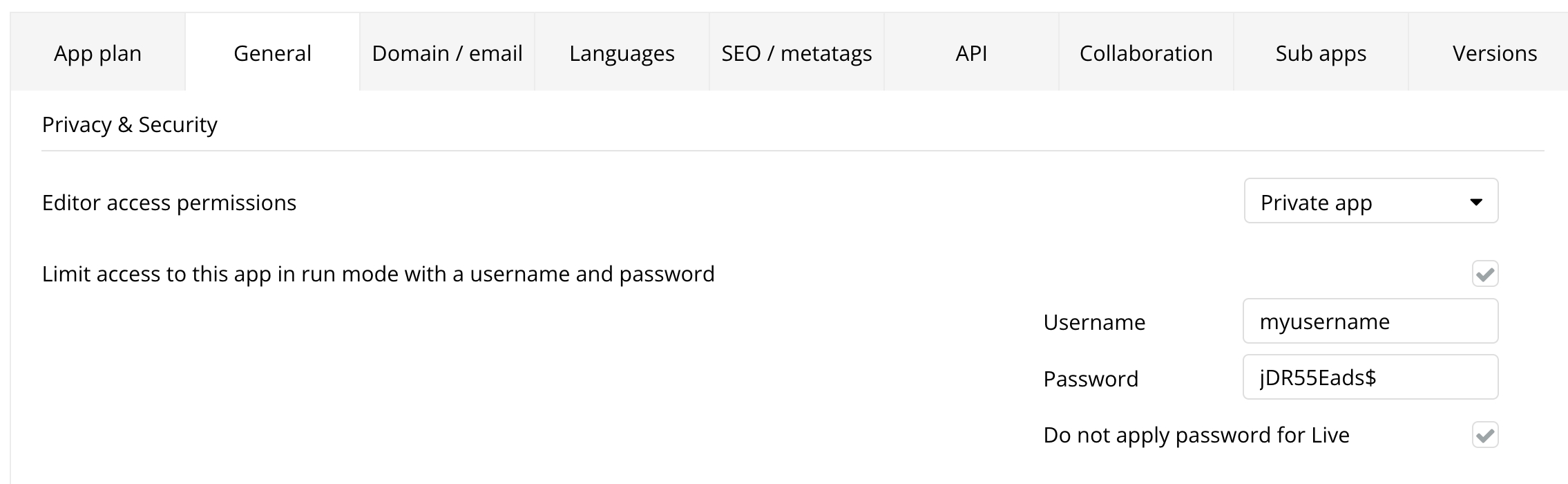Open the API settings tab
Screen dimensions: 1568x484
pos(971,53)
